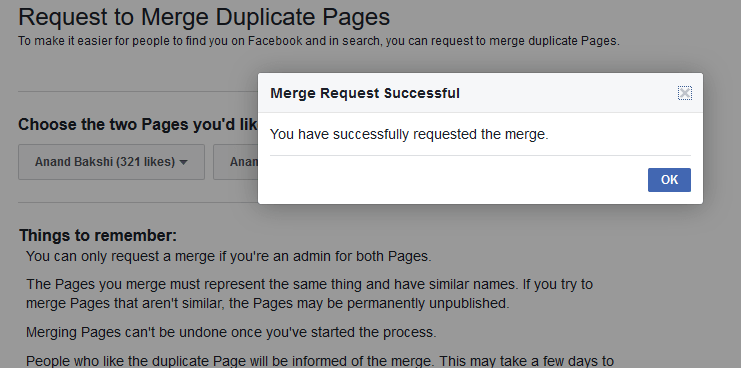741x368 pixels.
Task: Click the word Facebook in the intro sentence
Action: 275,41
